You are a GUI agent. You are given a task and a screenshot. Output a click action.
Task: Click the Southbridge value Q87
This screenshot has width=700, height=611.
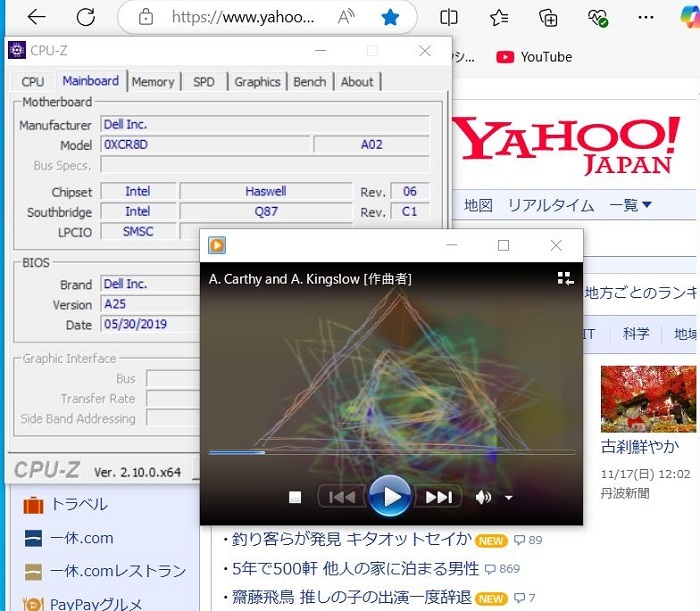coord(266,212)
